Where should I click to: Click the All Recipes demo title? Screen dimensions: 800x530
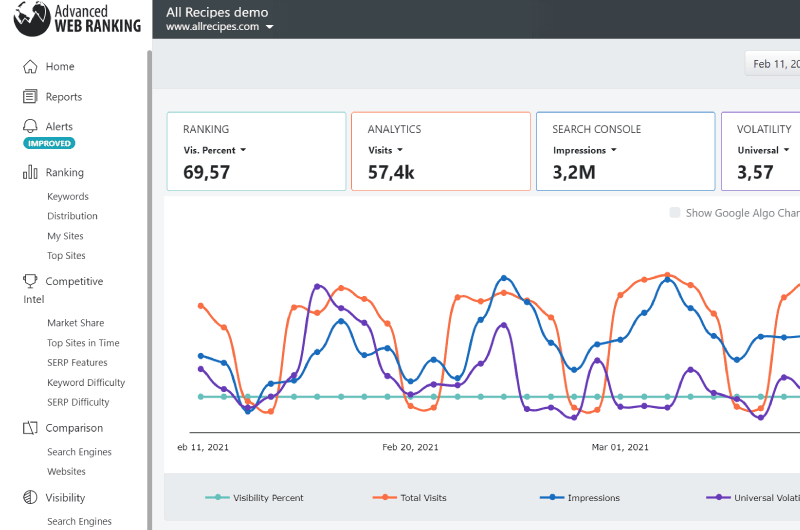(x=217, y=12)
